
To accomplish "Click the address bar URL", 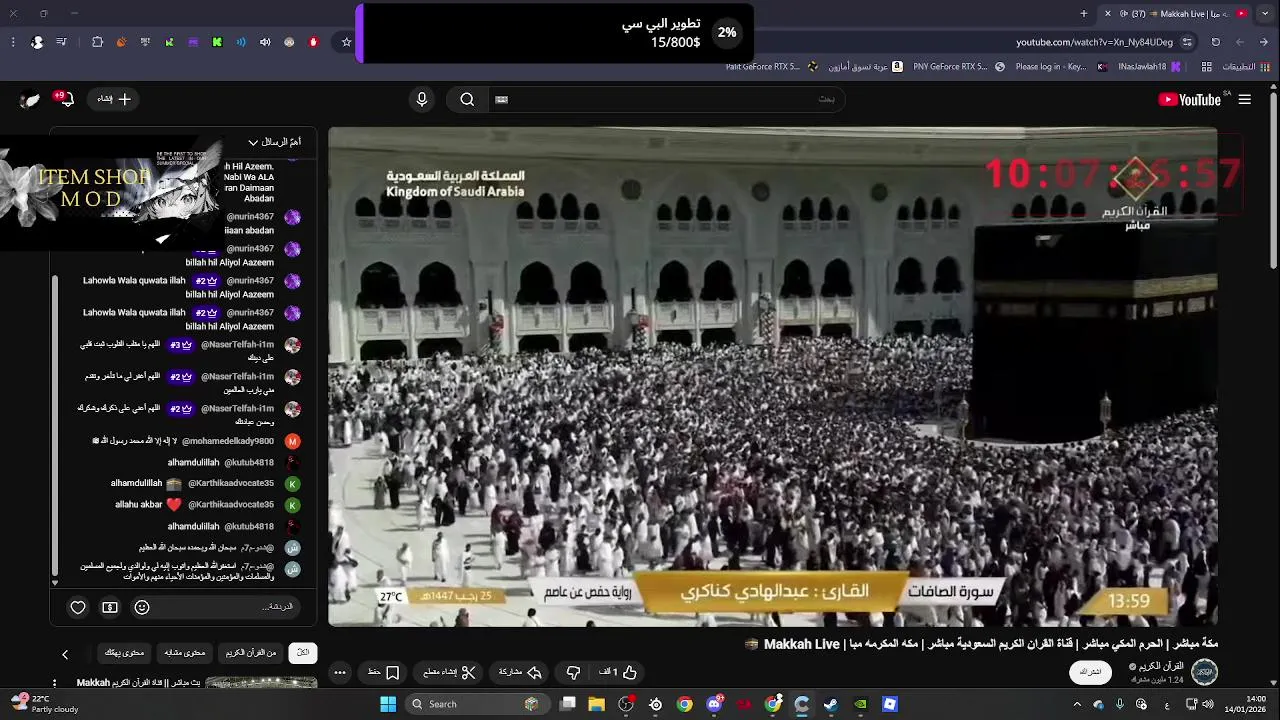I will [1094, 42].
